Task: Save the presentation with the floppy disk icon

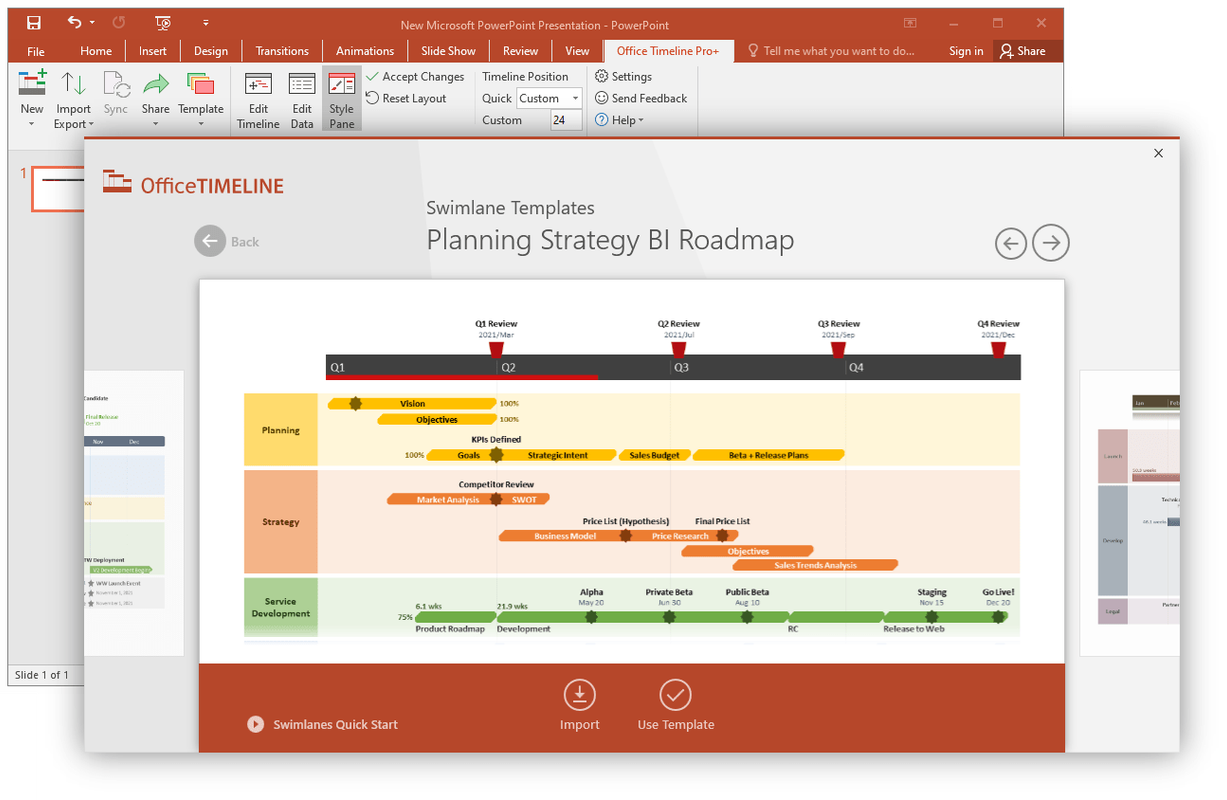Action: pyautogui.click(x=34, y=22)
